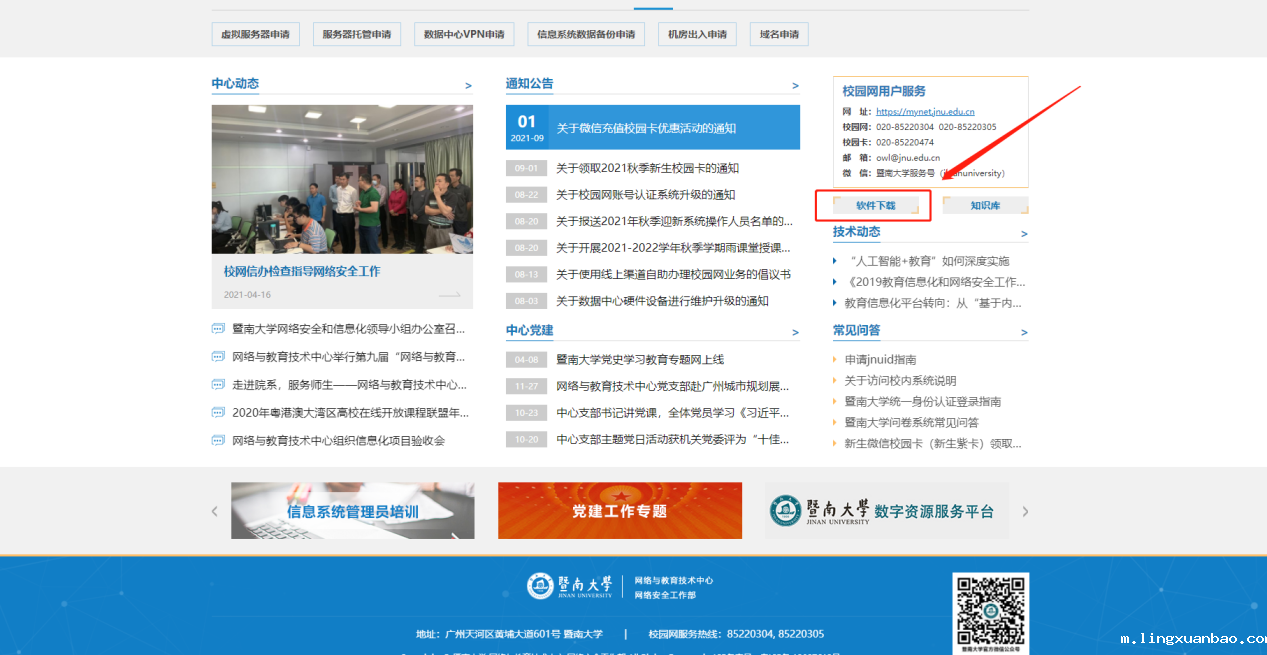Click the email address owl@jnu.edu.cn
This screenshot has width=1267, height=655.
[908, 158]
